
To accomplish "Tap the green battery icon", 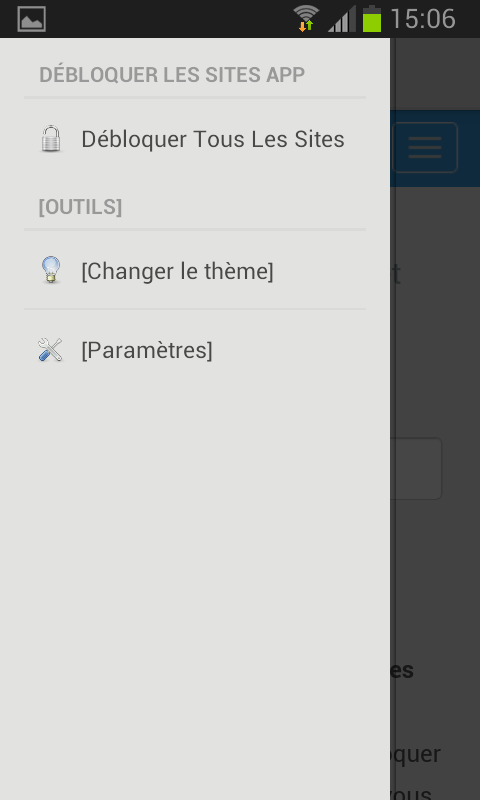I will click(x=372, y=19).
